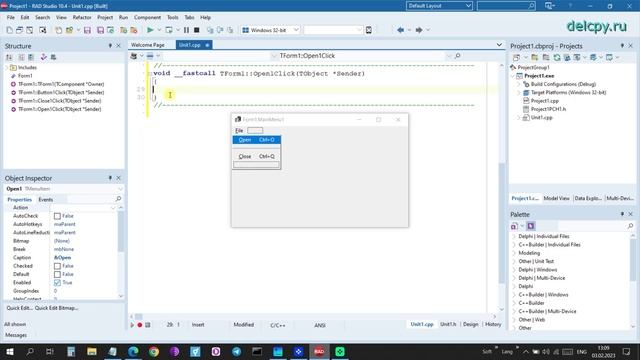640x360 pixels.
Task: Select Open Ctrl+O item in the form menu
Action: [256, 140]
